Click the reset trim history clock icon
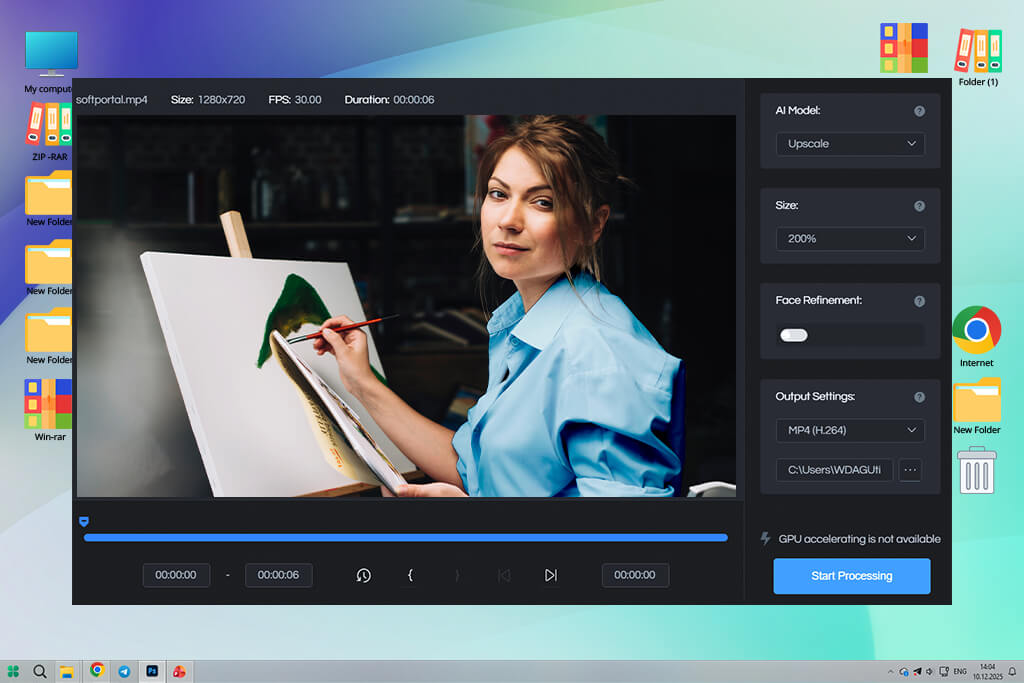Screen dimensions: 1024x683 [363, 575]
